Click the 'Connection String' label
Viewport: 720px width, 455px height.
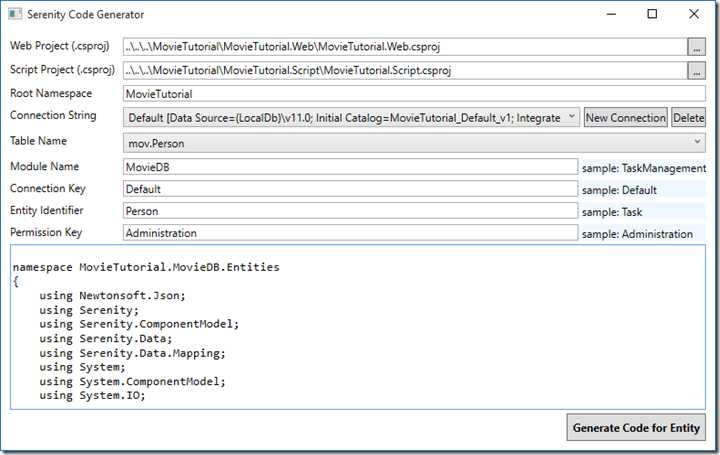pyautogui.click(x=53, y=115)
